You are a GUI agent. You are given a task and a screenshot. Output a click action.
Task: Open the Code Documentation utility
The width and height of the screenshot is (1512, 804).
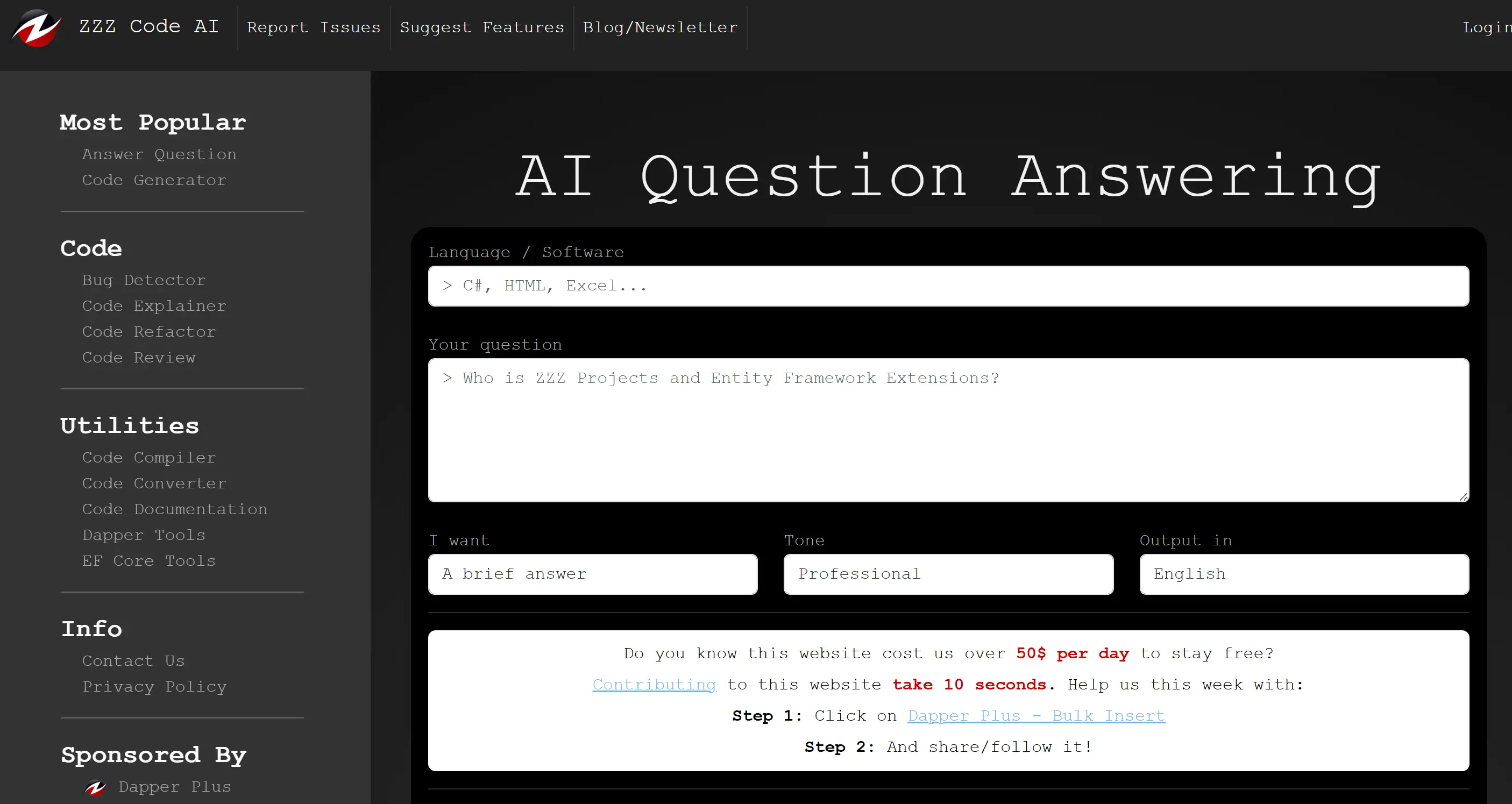point(175,509)
